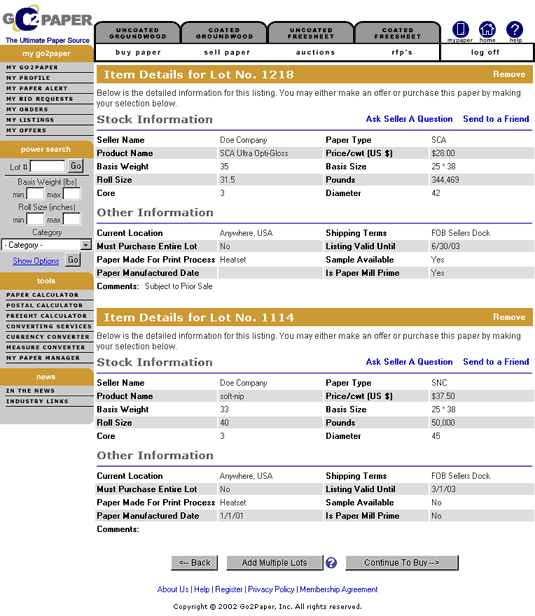The height and width of the screenshot is (616, 535).
Task: Click manufactured date 1/1/01
Action: (x=231, y=516)
